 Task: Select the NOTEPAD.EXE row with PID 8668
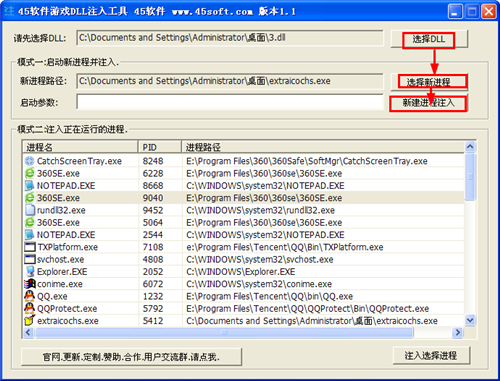point(243,185)
